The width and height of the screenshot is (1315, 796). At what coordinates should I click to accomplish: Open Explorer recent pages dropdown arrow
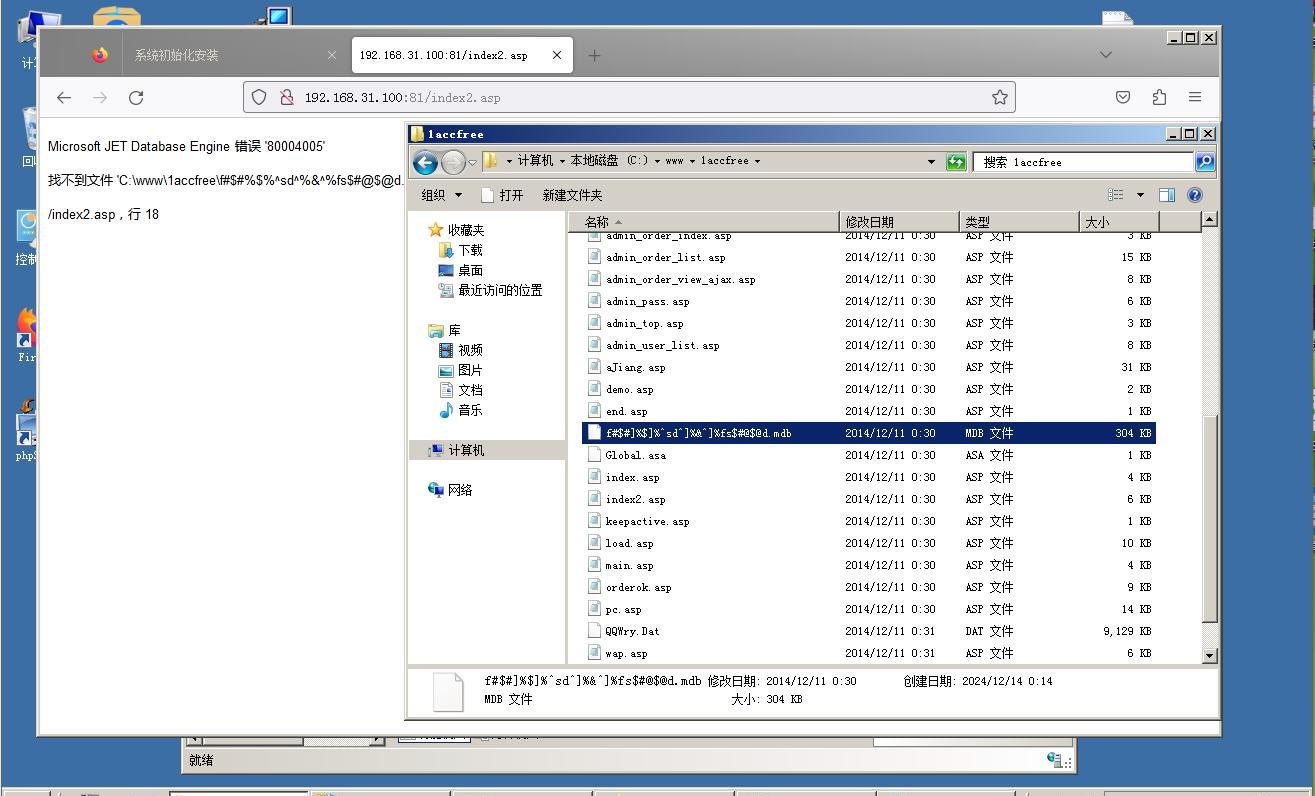tap(473, 162)
